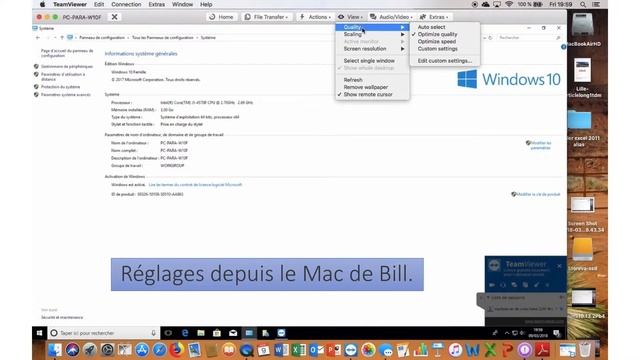Screen dimensions: 640x360
Task: Open the Actions dropdown in toolbar
Action: pos(315,17)
